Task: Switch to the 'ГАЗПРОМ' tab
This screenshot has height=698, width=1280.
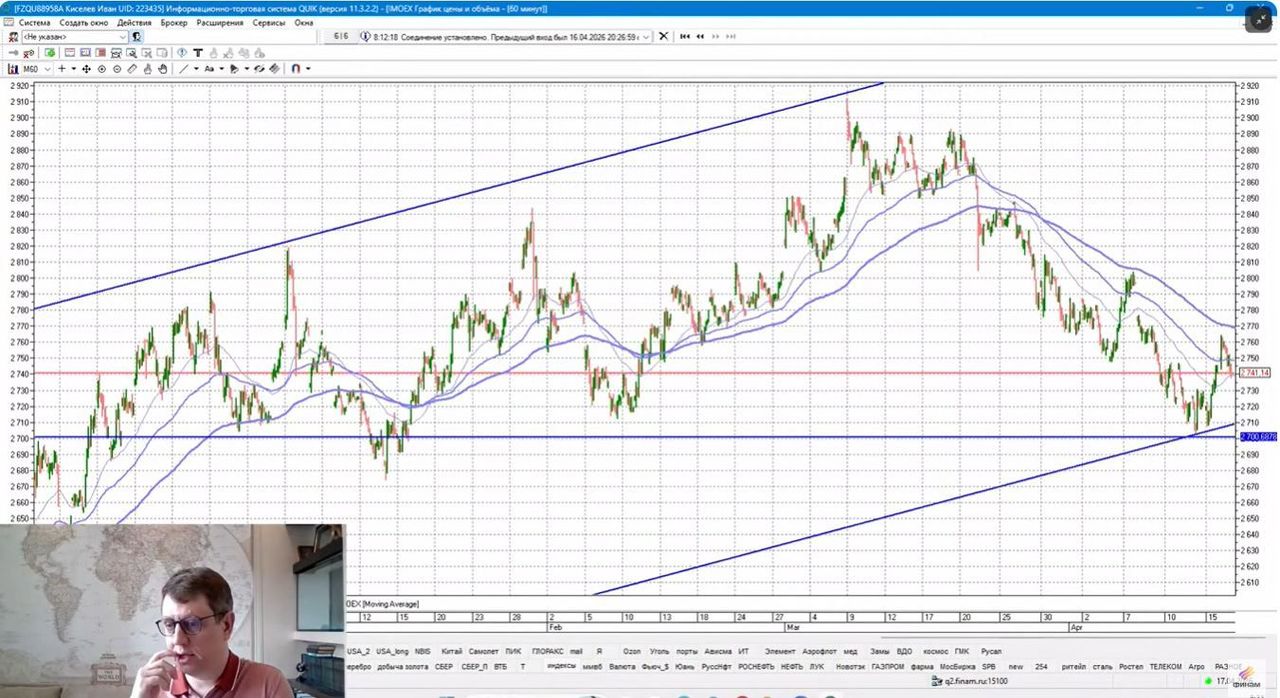Action: pos(888,666)
